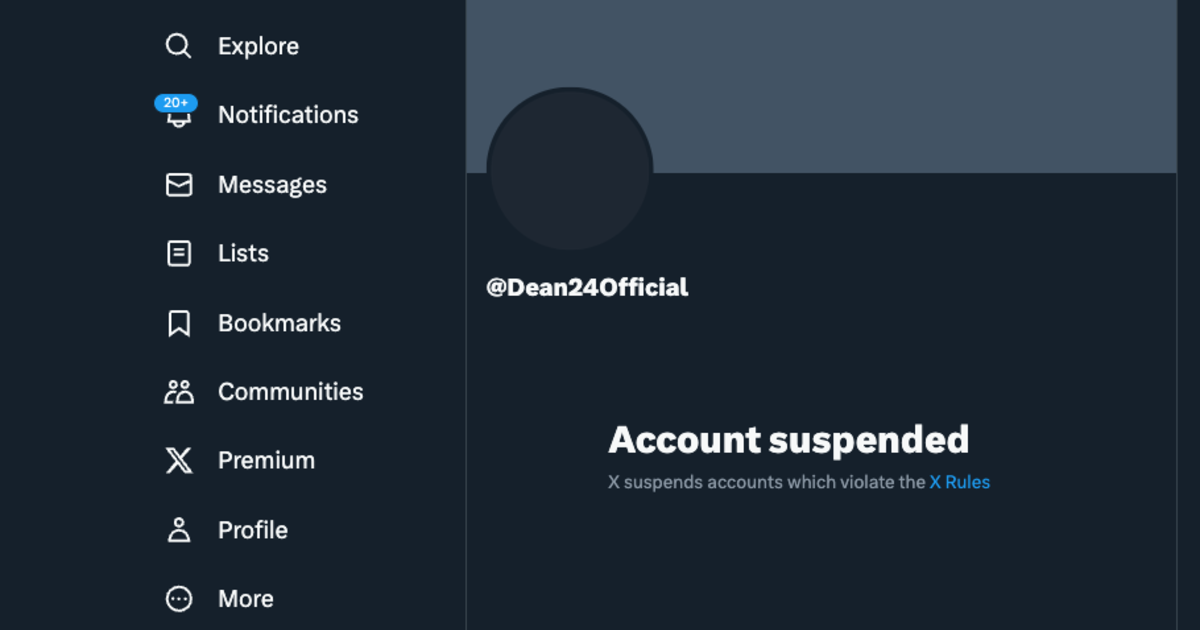This screenshot has height=630, width=1200.
Task: Click the Bookmarks navigation entry
Action: click(282, 322)
